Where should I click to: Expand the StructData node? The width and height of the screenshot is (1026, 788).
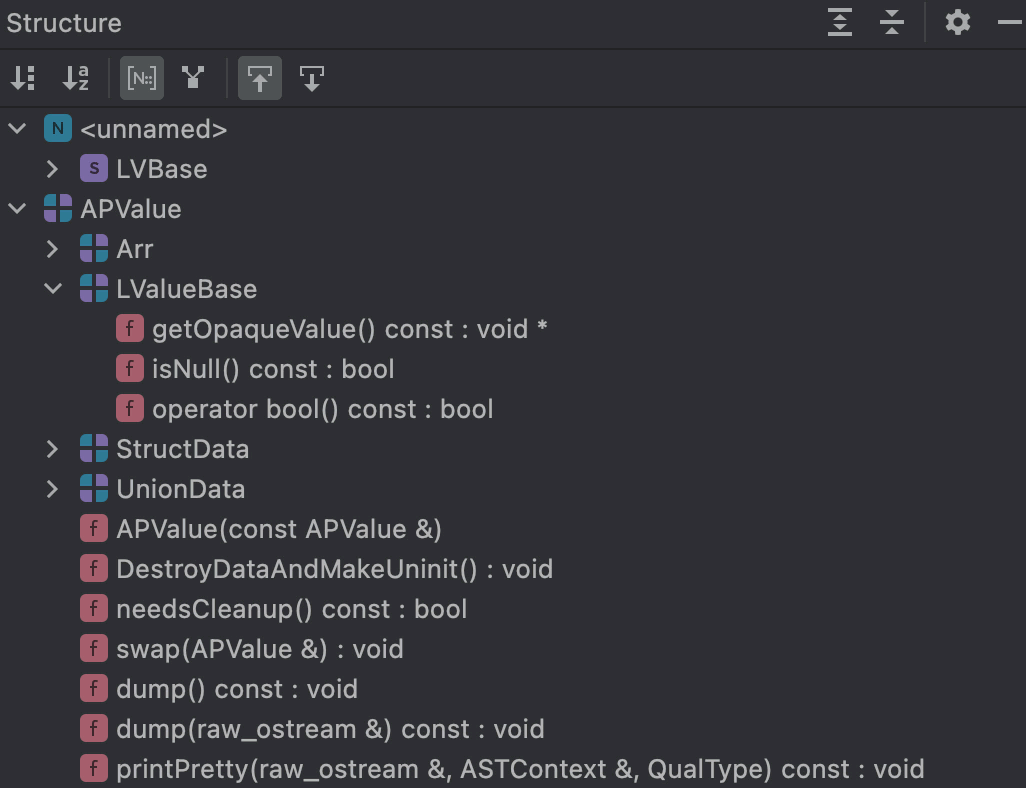coord(53,449)
